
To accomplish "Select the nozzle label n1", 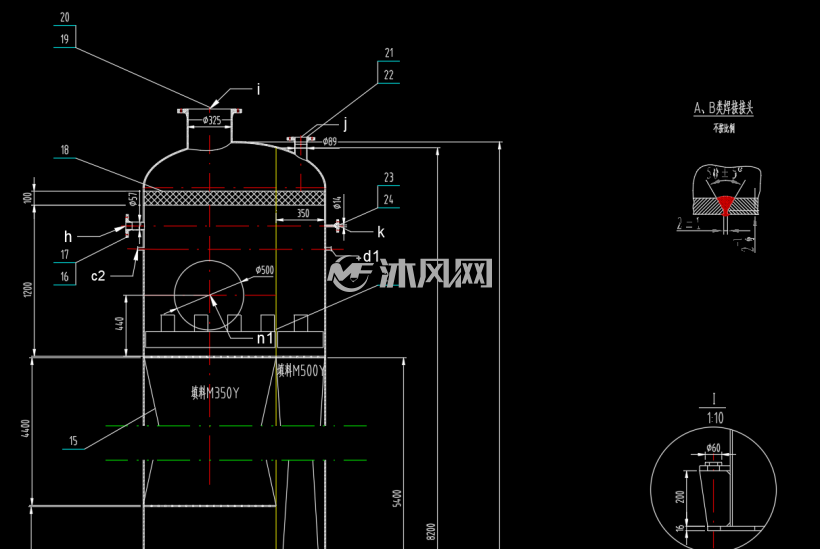I will point(265,338).
